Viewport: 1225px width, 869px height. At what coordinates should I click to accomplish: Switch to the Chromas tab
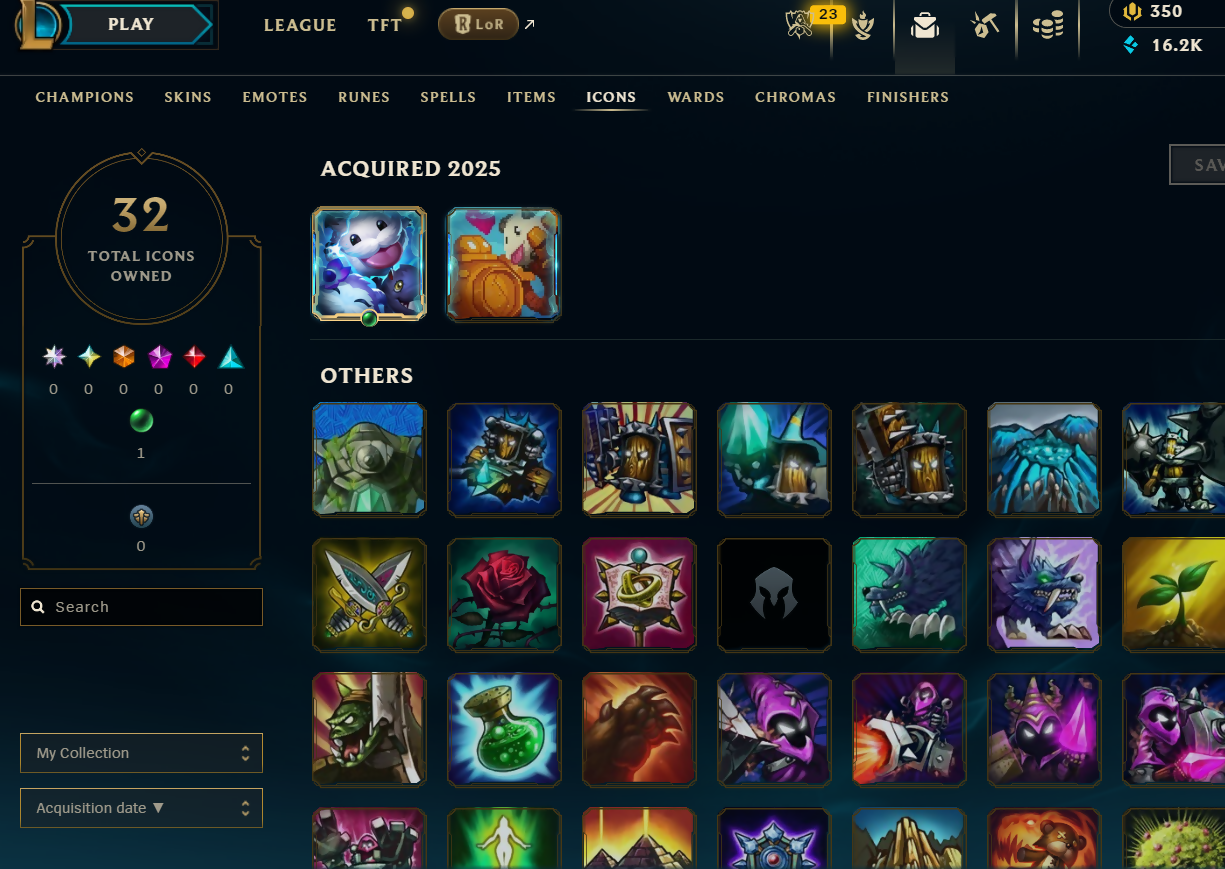pyautogui.click(x=795, y=97)
